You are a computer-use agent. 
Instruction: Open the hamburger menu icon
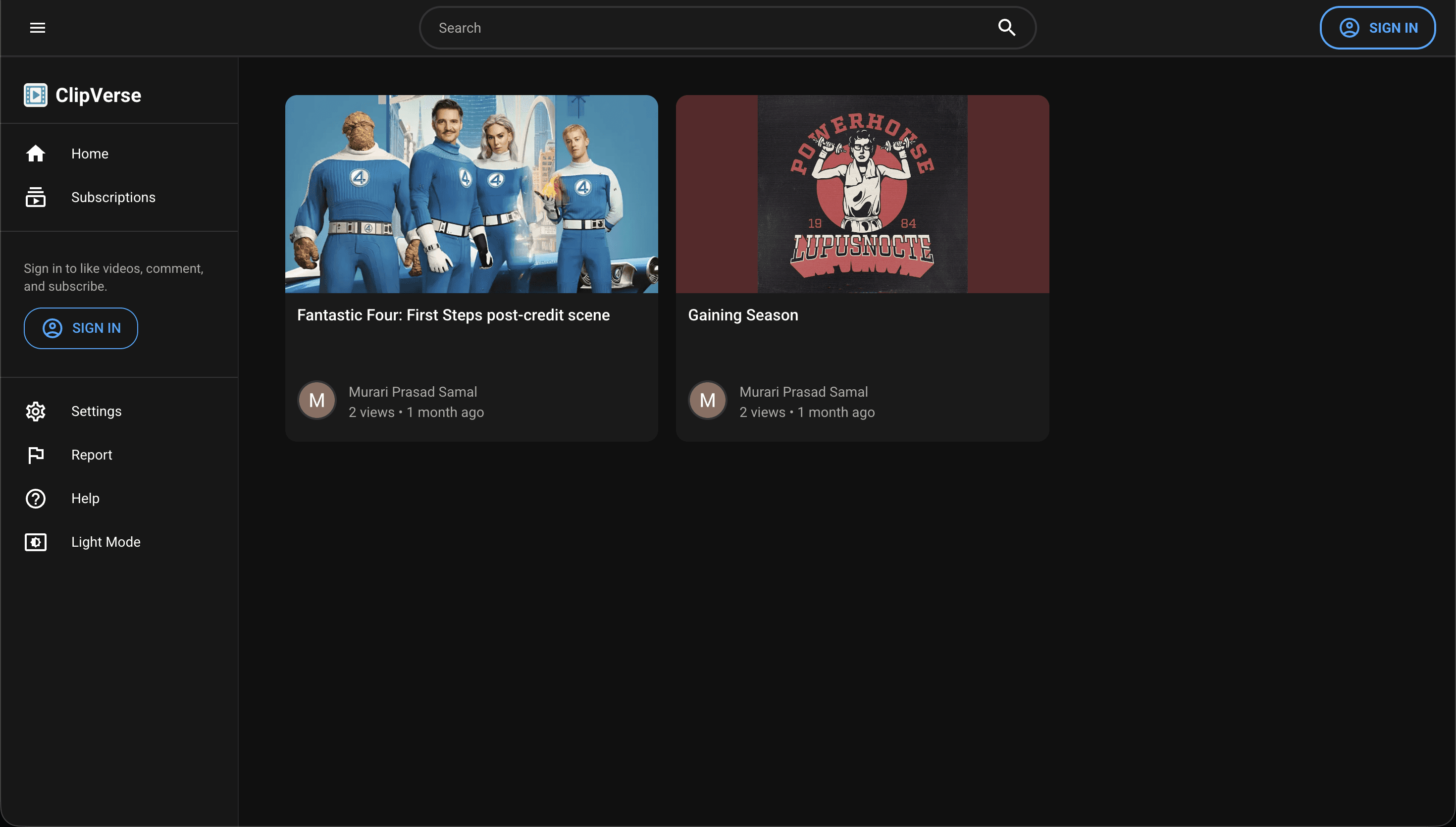(x=38, y=28)
